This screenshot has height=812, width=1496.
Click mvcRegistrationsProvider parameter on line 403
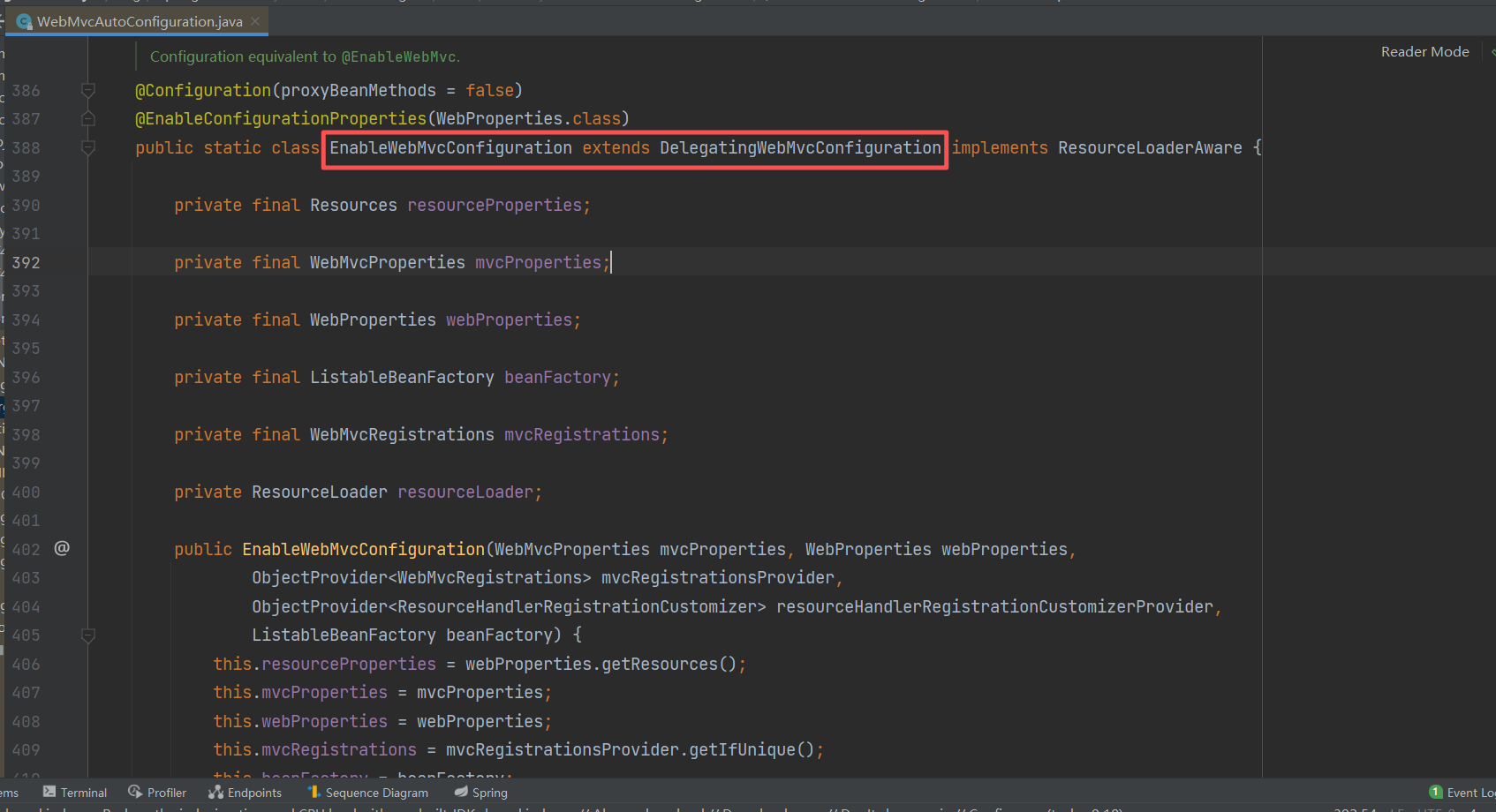(718, 577)
